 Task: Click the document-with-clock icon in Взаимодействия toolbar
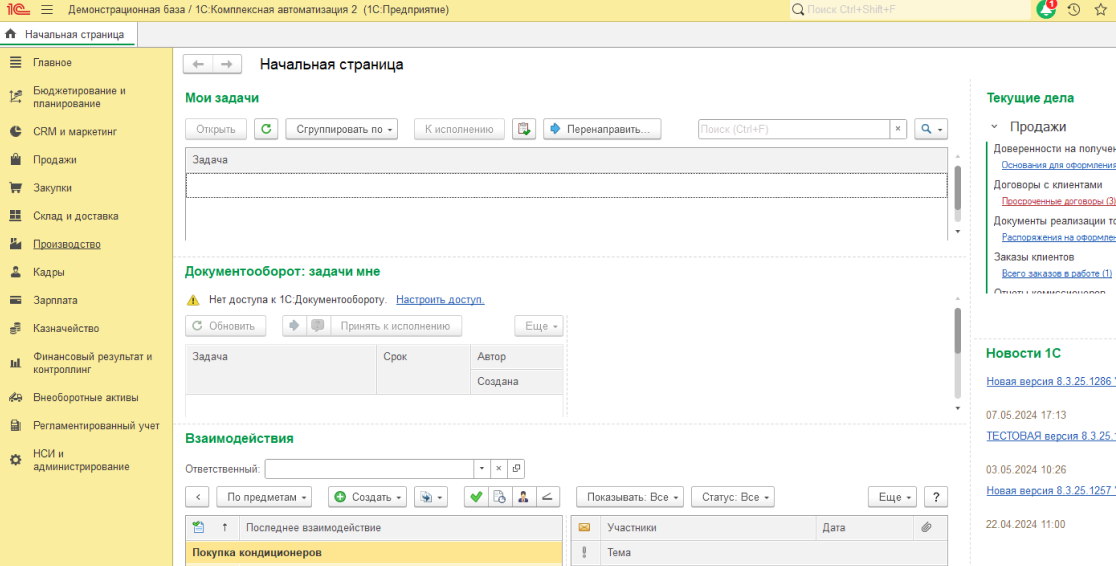click(x=500, y=497)
